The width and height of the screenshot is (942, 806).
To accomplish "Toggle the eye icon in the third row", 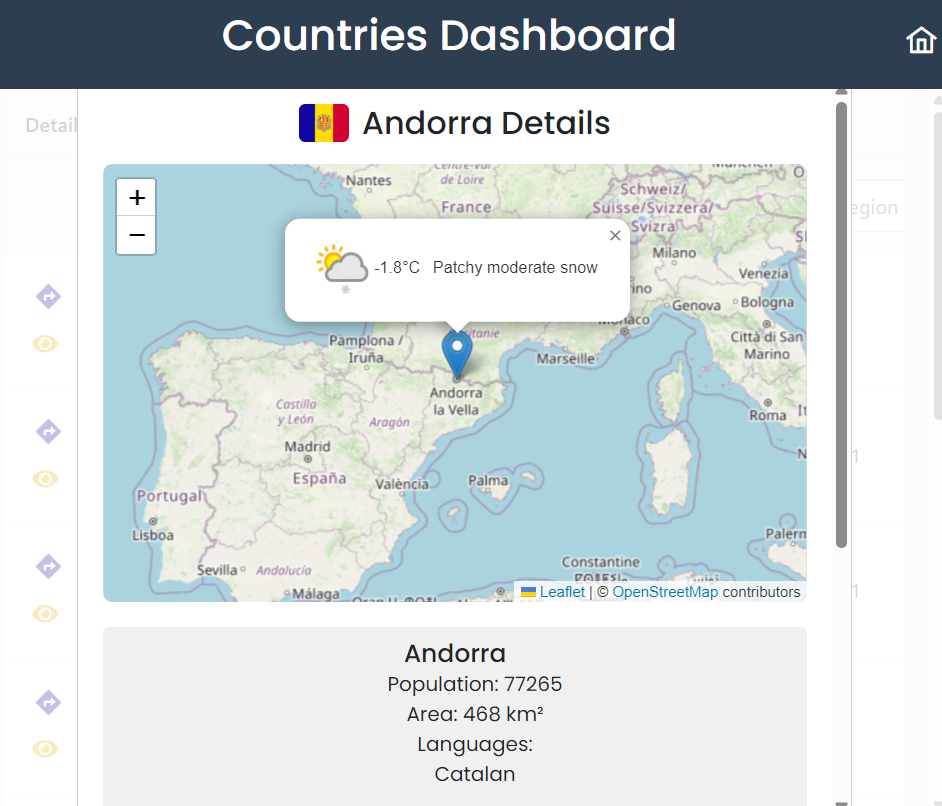I will click(45, 613).
